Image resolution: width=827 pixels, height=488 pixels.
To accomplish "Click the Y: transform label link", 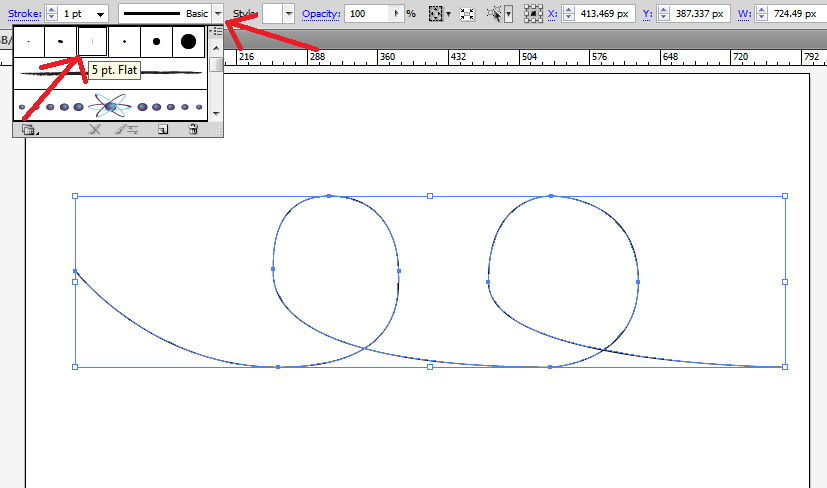I will tap(647, 14).
